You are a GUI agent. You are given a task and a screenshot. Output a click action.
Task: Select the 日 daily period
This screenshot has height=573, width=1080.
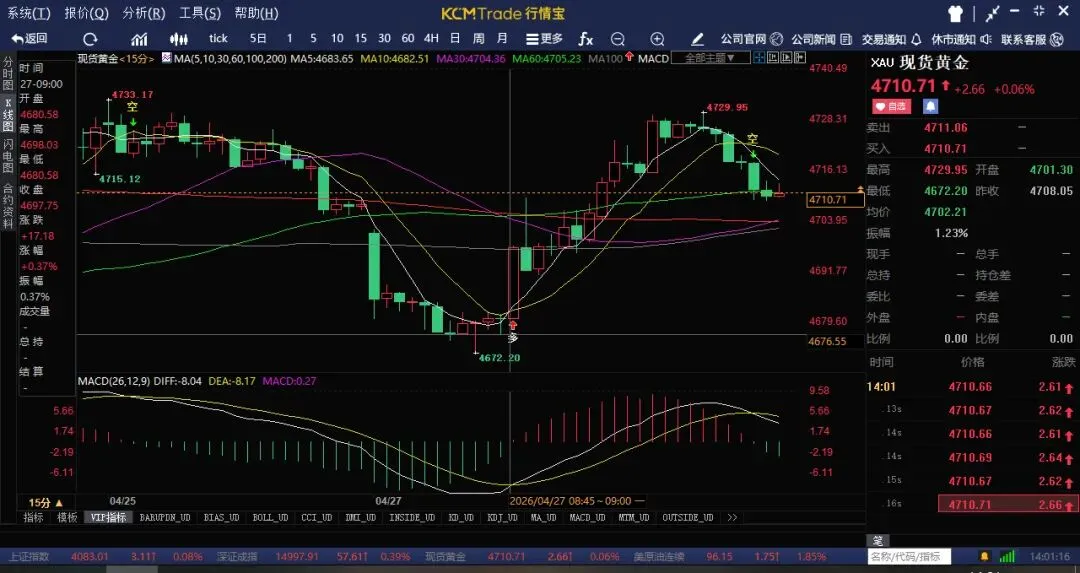pyautogui.click(x=455, y=39)
